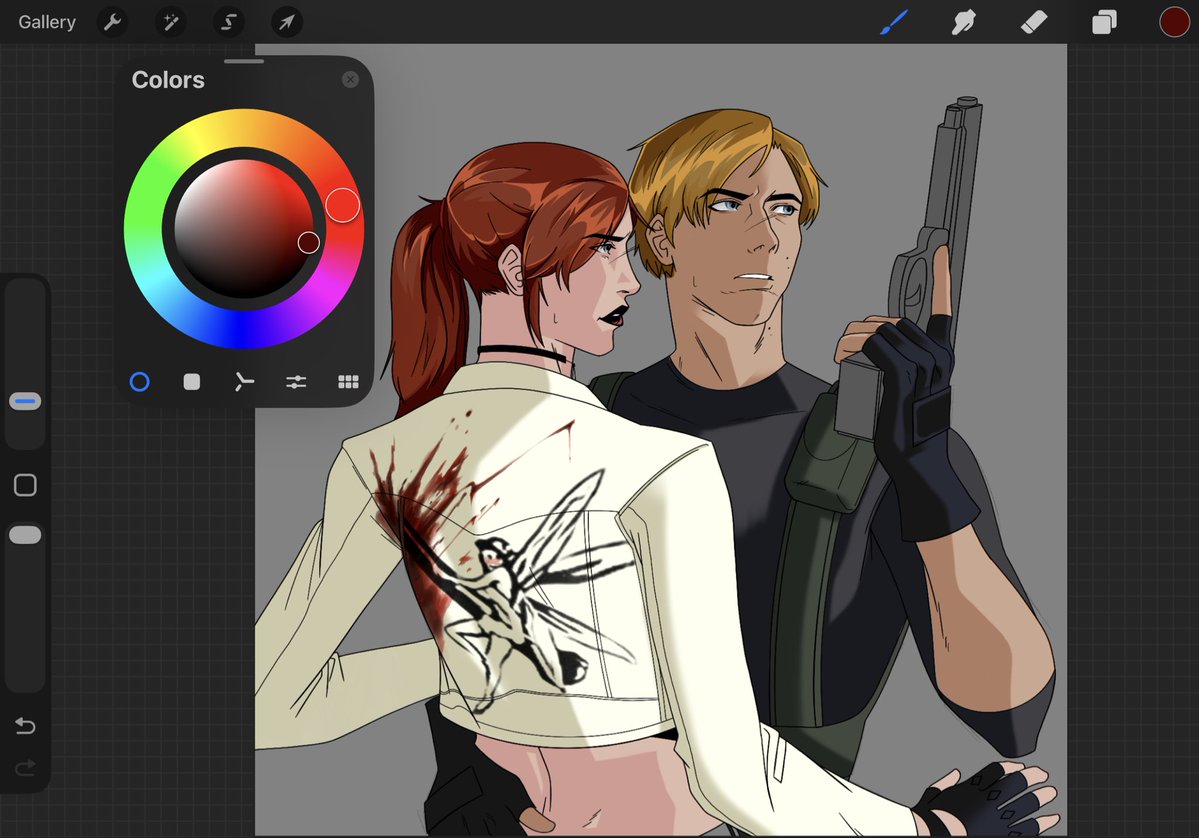The image size is (1199, 838).
Task: Click the saturation disc selector handle
Action: [x=309, y=242]
